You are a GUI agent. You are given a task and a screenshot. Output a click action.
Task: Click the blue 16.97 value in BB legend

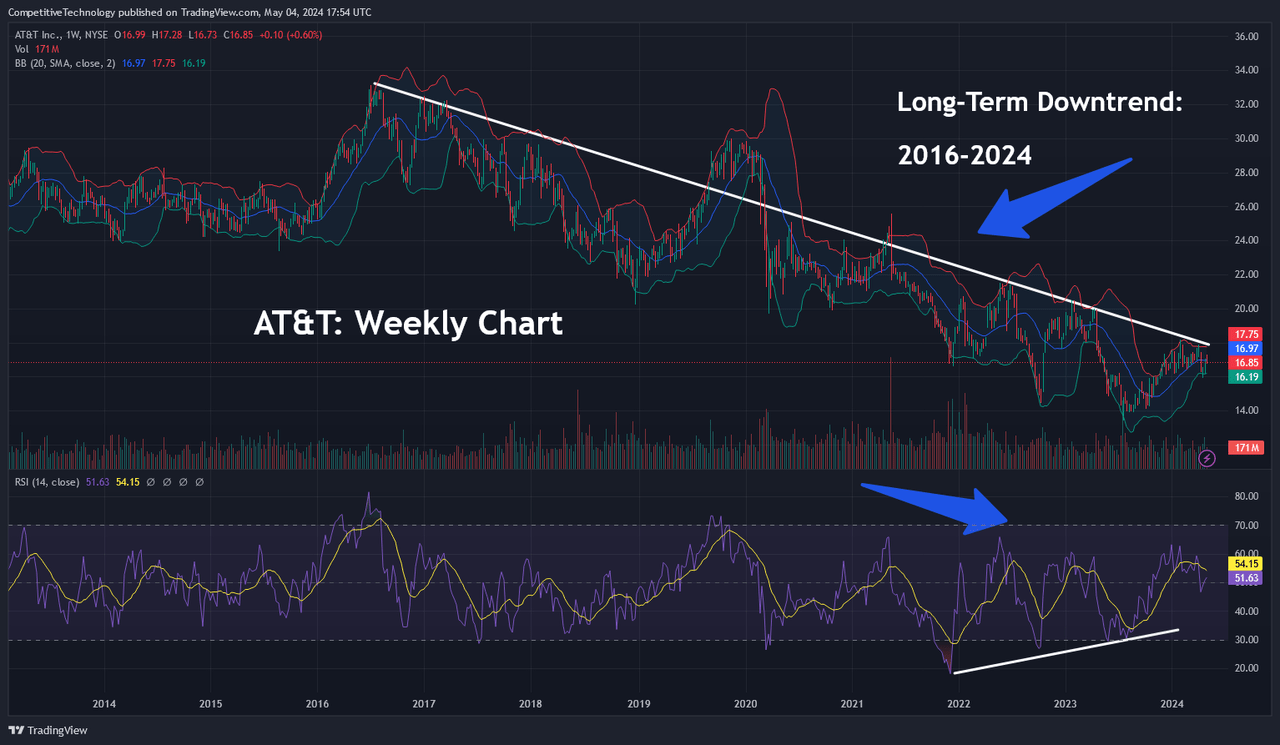(x=134, y=63)
